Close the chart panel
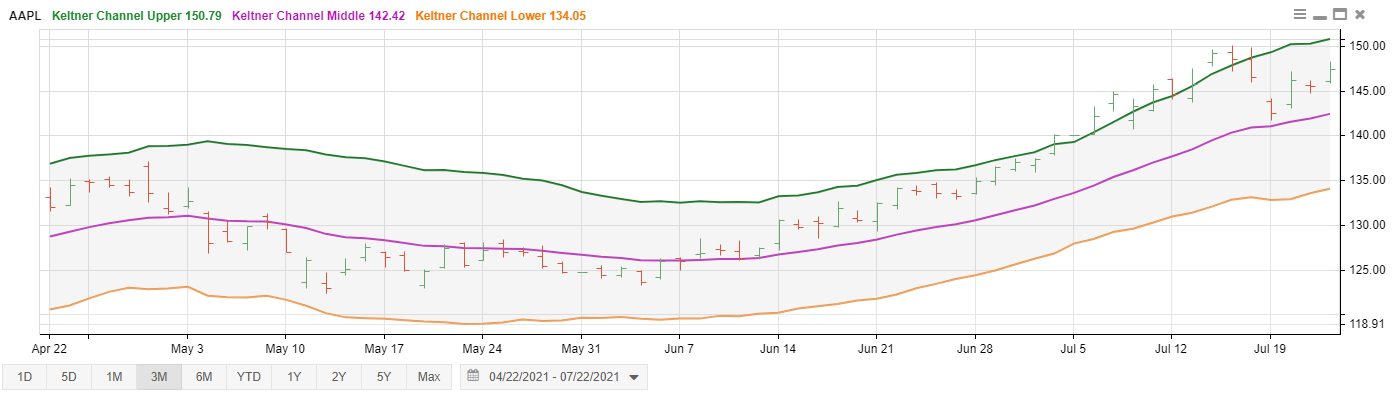 (x=1359, y=14)
